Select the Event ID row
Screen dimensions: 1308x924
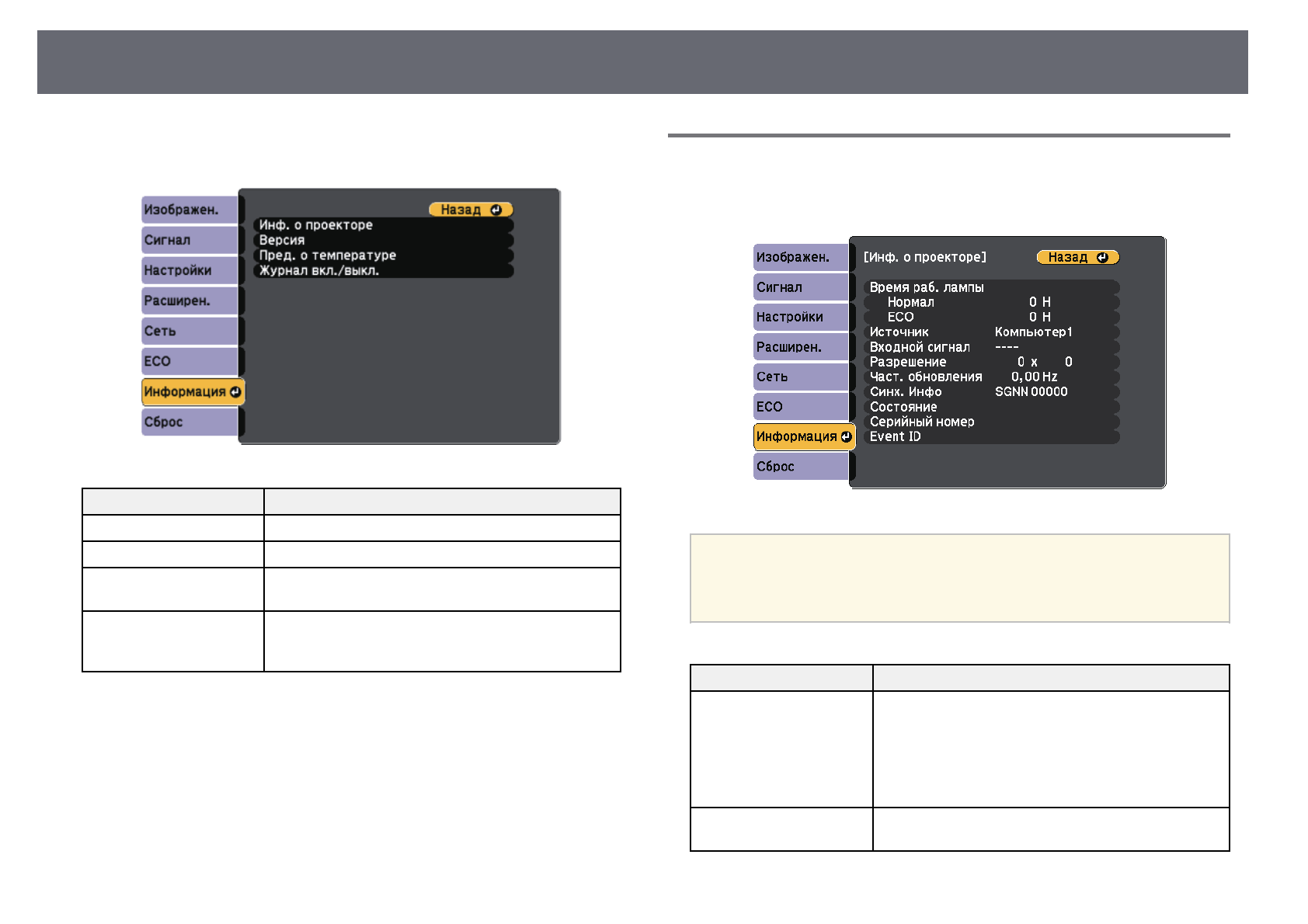pyautogui.click(x=990, y=436)
